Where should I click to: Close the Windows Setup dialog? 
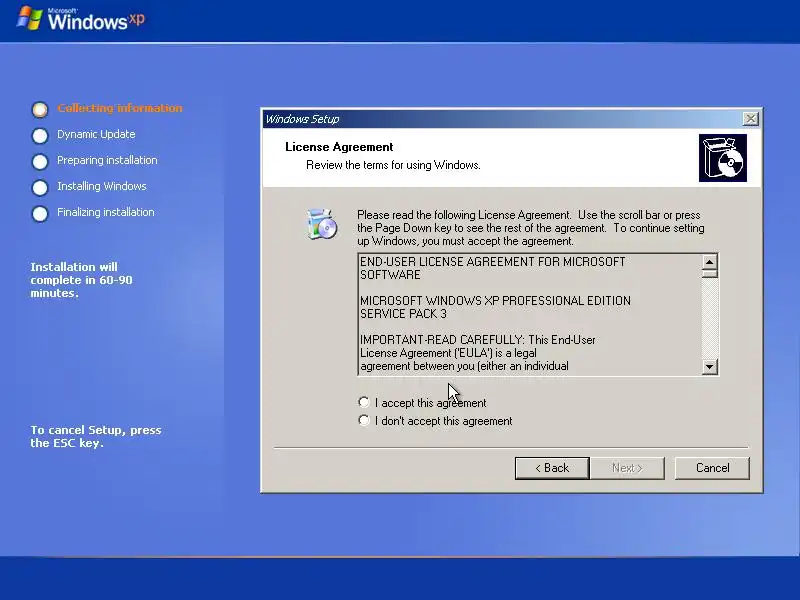pyautogui.click(x=751, y=119)
